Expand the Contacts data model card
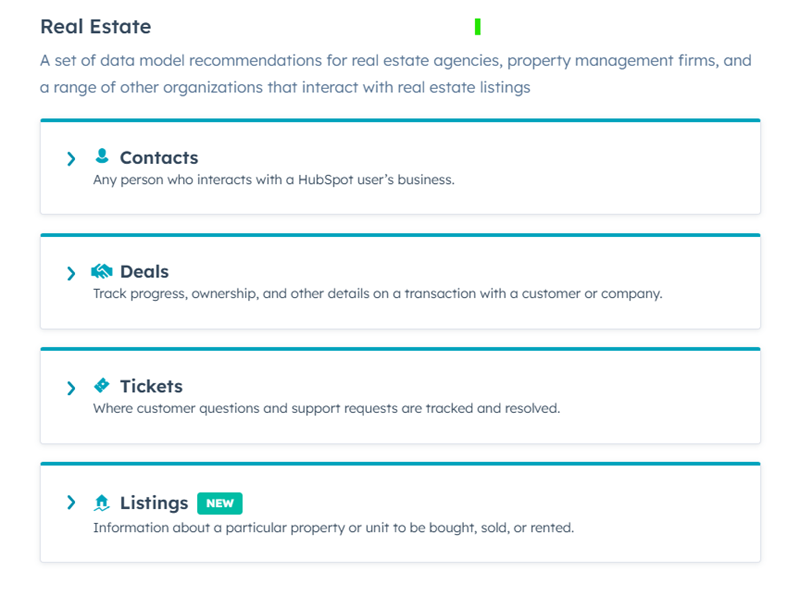 click(71, 158)
